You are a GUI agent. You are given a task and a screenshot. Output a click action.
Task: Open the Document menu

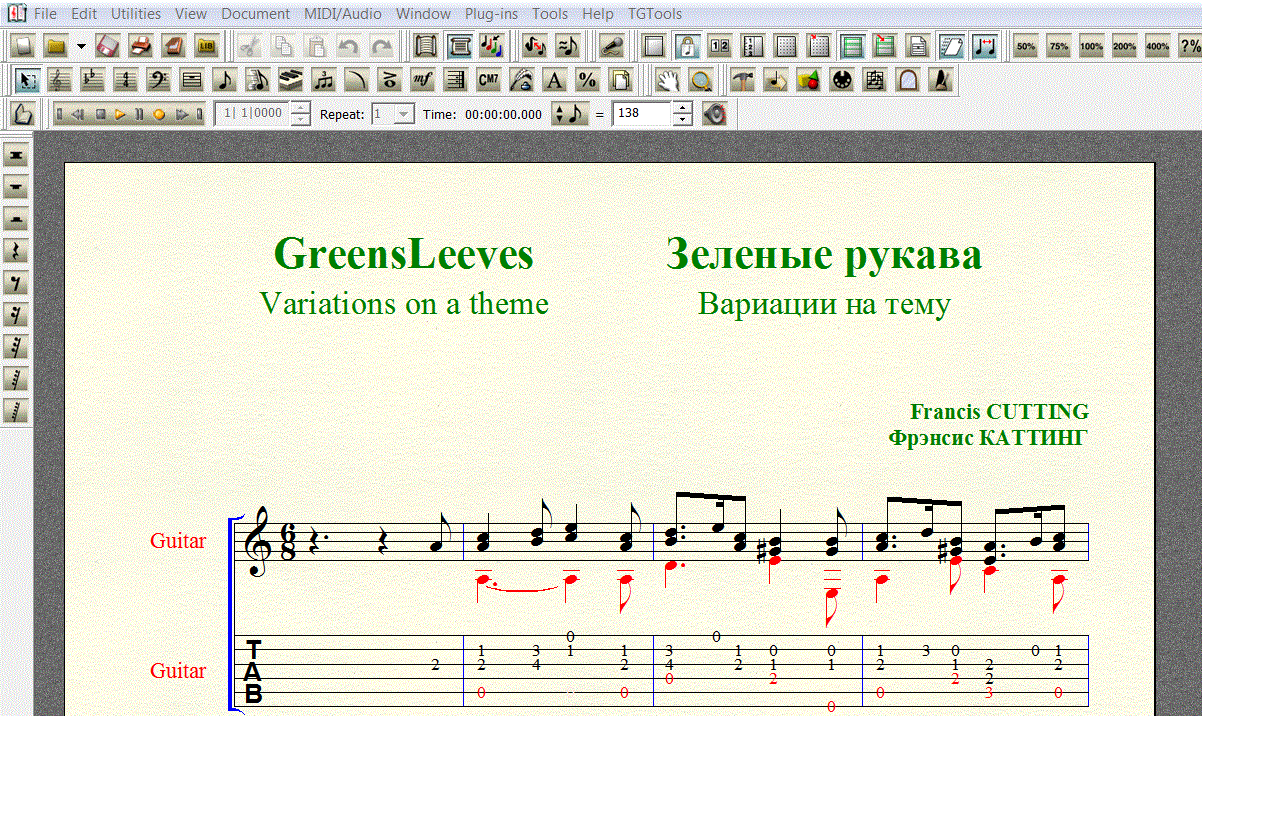[256, 14]
